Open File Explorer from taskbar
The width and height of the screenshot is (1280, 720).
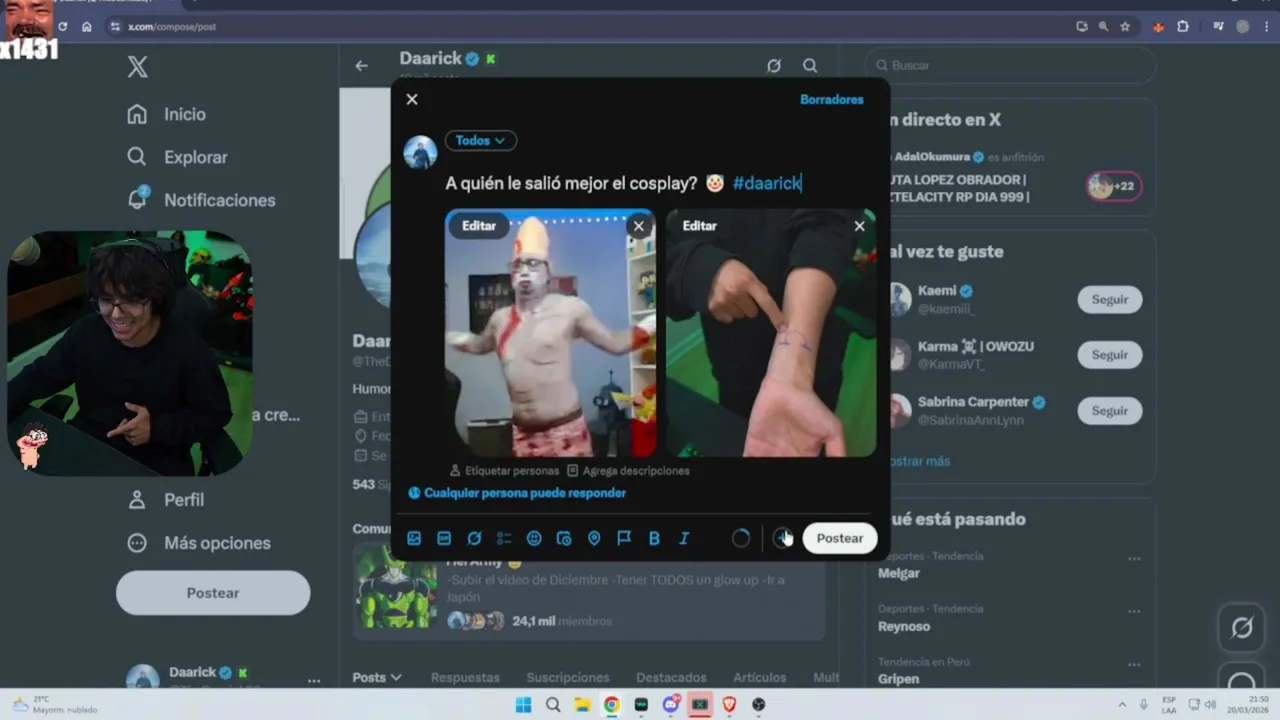coord(582,705)
